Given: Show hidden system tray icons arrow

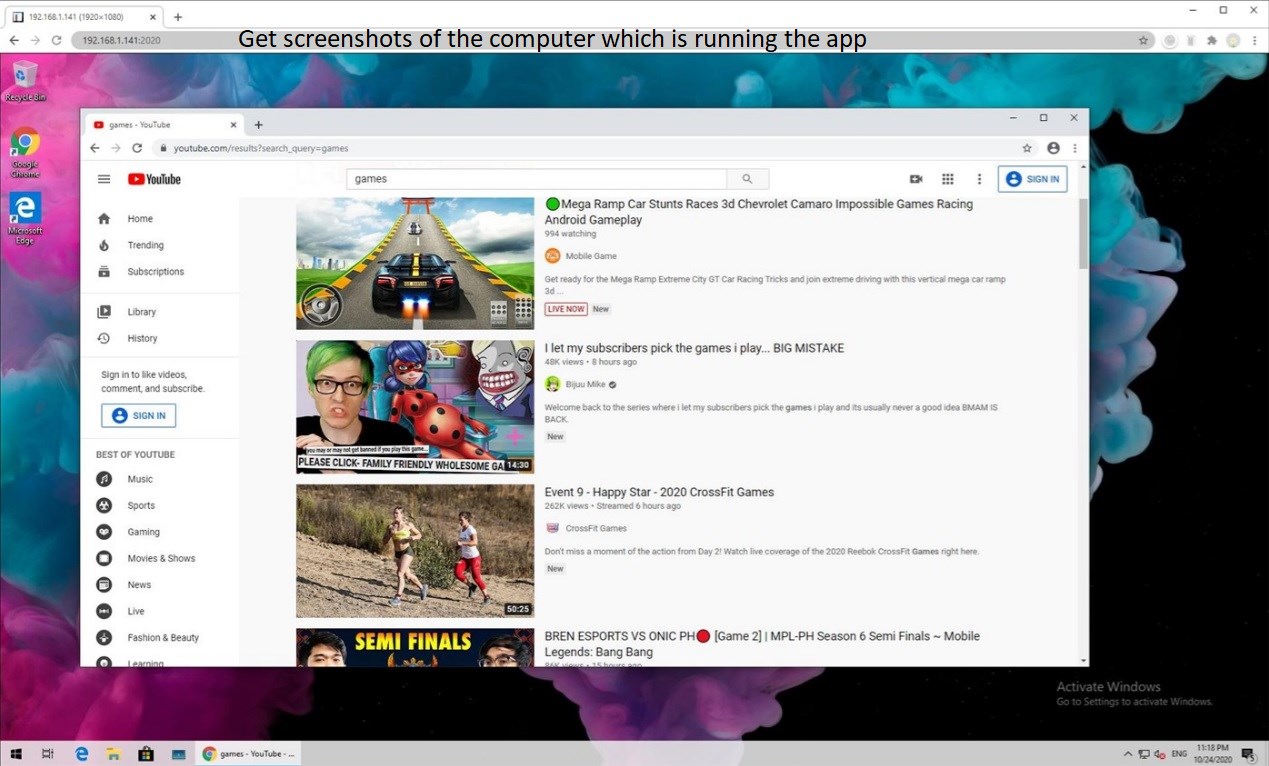Looking at the screenshot, I should [x=1128, y=754].
